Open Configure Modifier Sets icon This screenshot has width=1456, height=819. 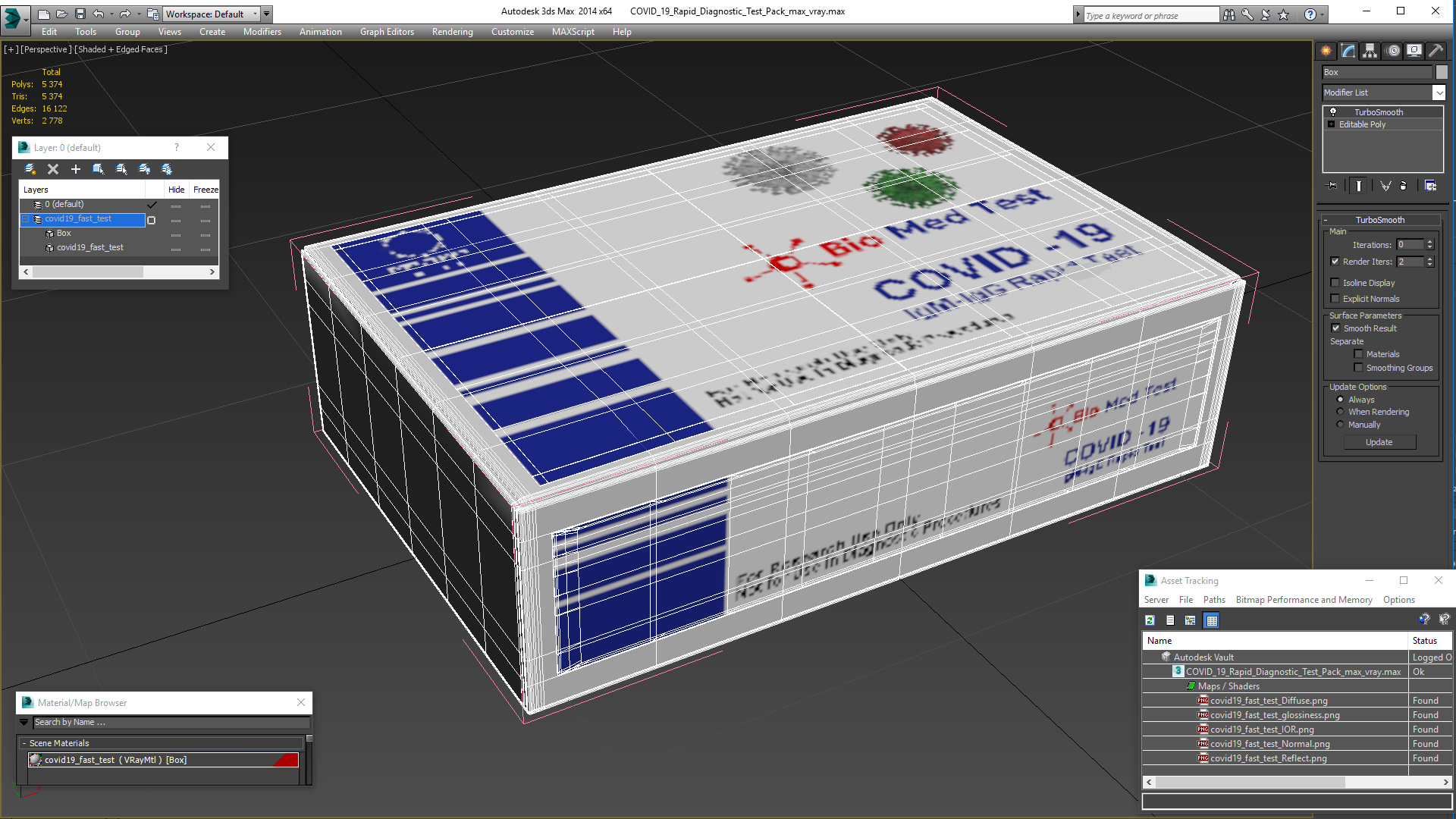(x=1431, y=186)
